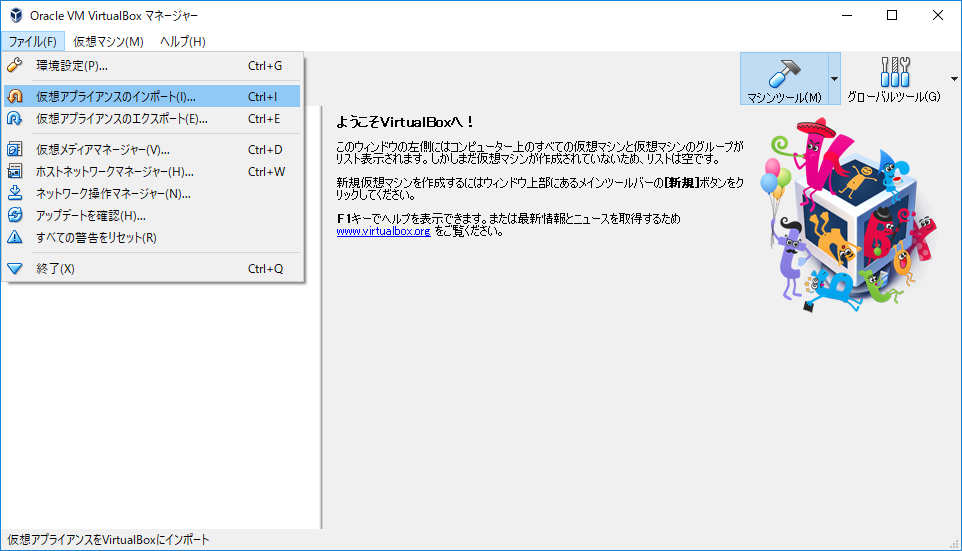Viewport: 962px width, 551px height.
Task: Click the virtual media manager icon
Action: click(15, 149)
